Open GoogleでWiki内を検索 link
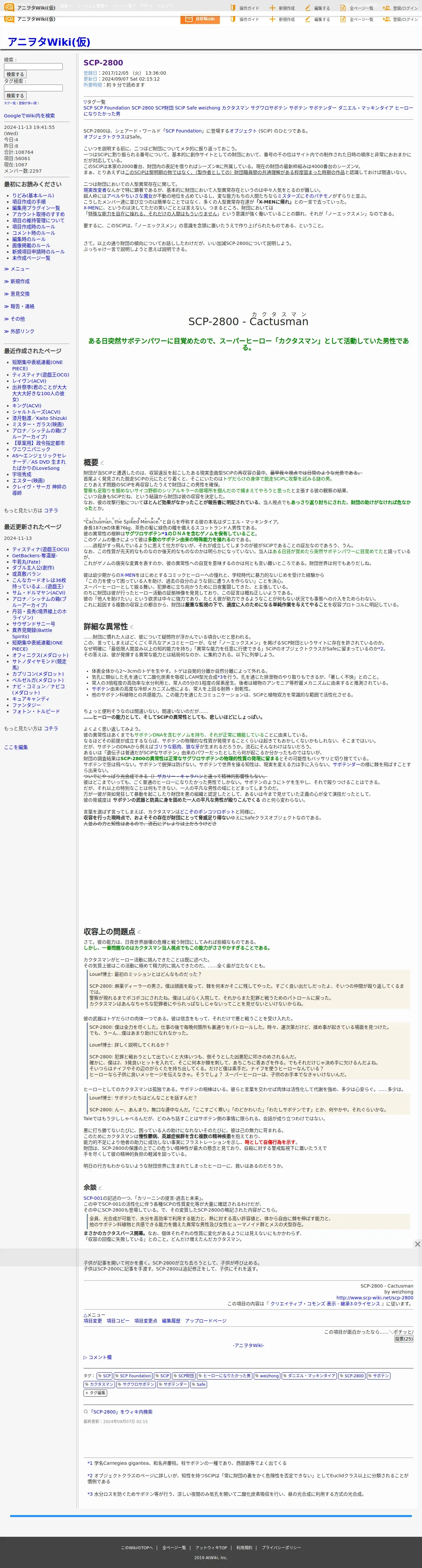 pos(29,116)
